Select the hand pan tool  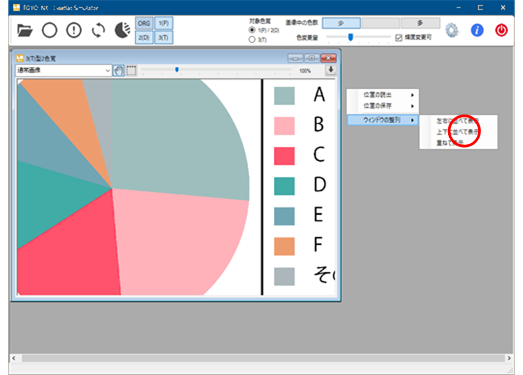point(118,70)
